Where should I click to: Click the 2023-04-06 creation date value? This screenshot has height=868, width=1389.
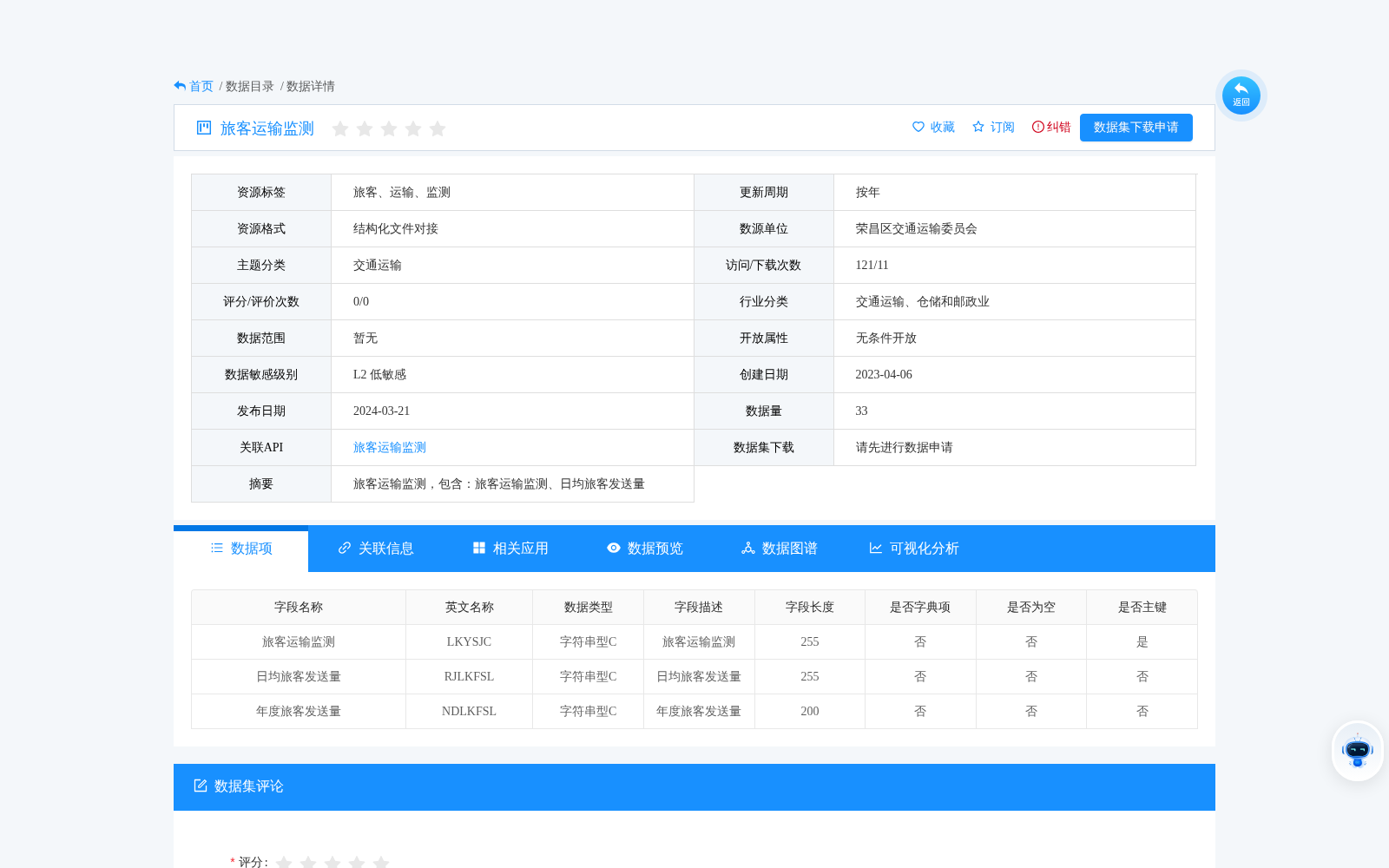coord(884,374)
